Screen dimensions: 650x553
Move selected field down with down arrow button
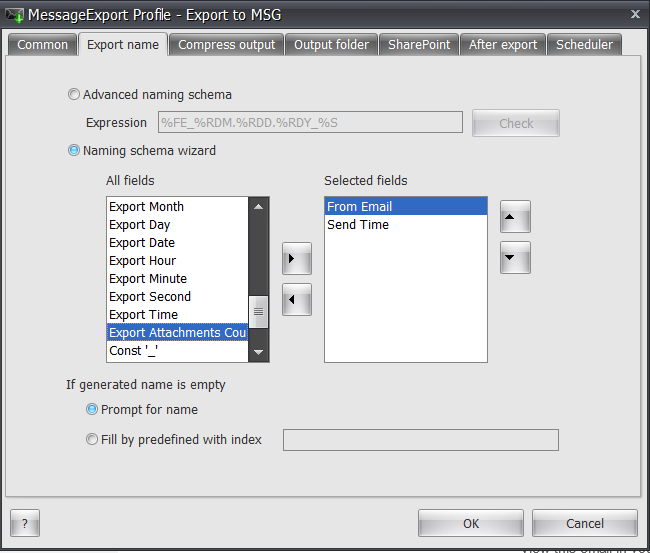point(515,257)
